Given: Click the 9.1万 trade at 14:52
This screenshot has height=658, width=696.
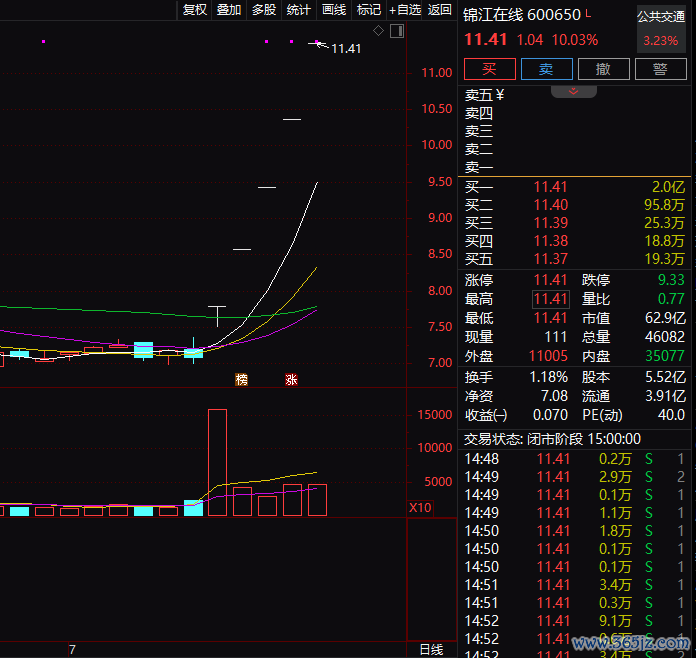Looking at the screenshot, I should 615,621.
